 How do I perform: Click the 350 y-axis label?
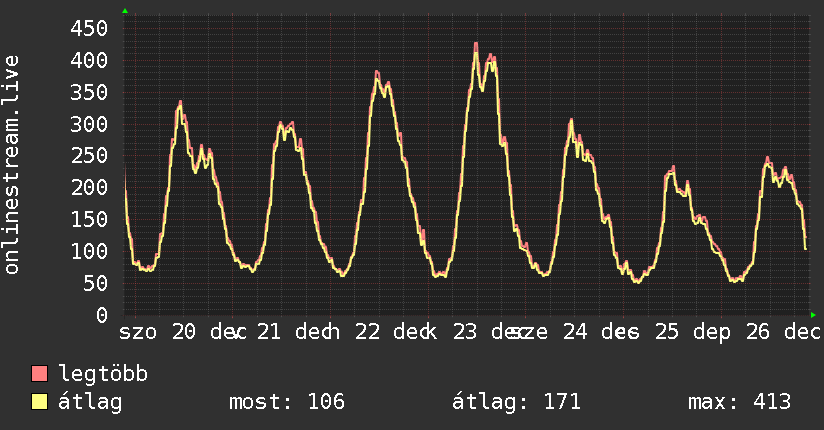click(x=89, y=93)
